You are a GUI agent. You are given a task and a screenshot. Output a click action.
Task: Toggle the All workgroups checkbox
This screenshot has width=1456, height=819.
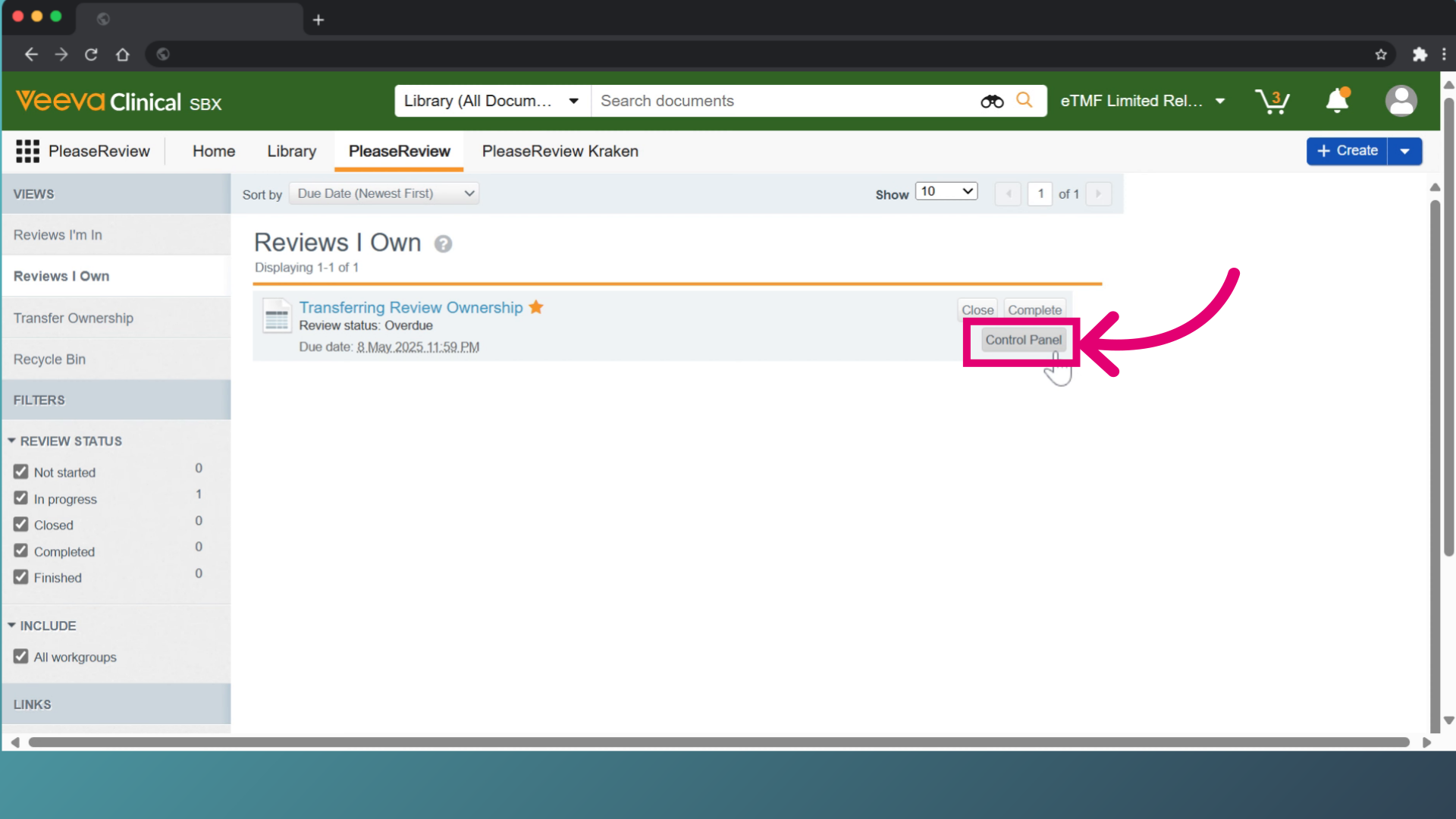[20, 657]
